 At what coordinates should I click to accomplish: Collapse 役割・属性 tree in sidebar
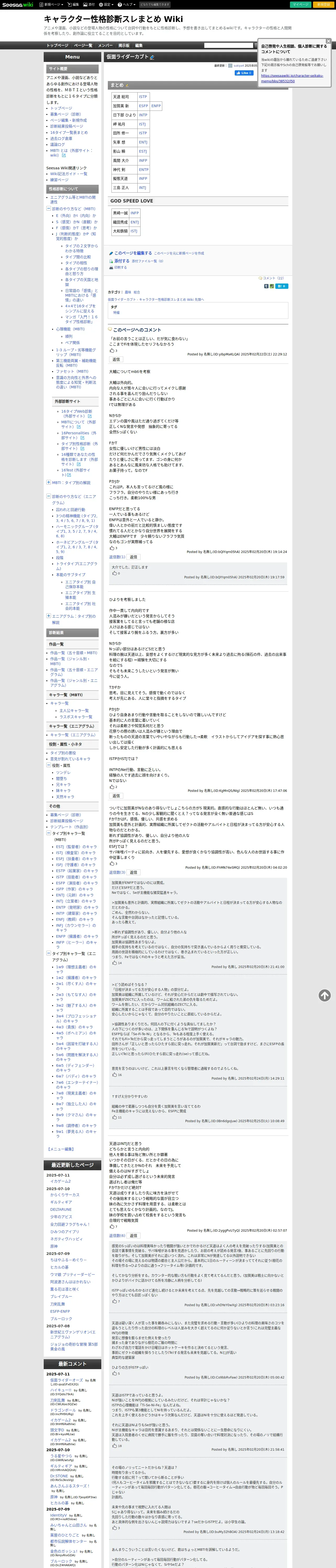tap(48, 765)
